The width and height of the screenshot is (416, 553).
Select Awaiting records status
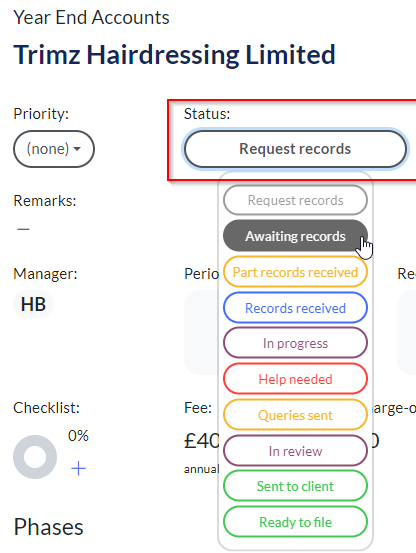[295, 236]
